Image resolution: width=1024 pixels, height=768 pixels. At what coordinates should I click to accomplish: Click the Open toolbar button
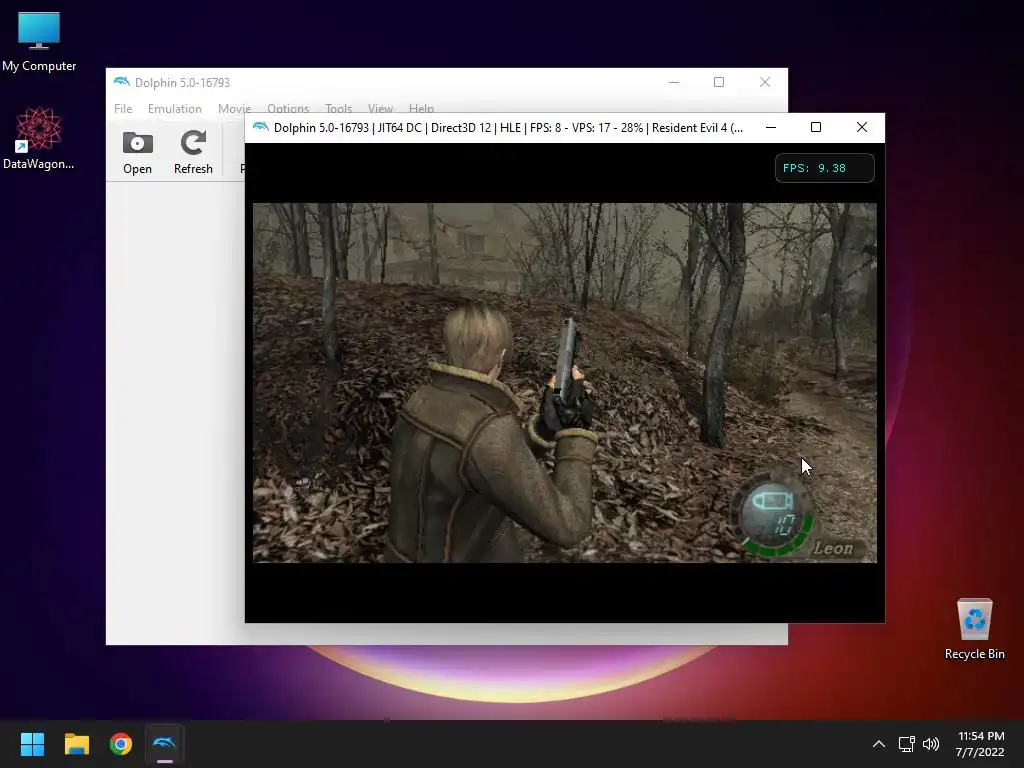tap(137, 153)
